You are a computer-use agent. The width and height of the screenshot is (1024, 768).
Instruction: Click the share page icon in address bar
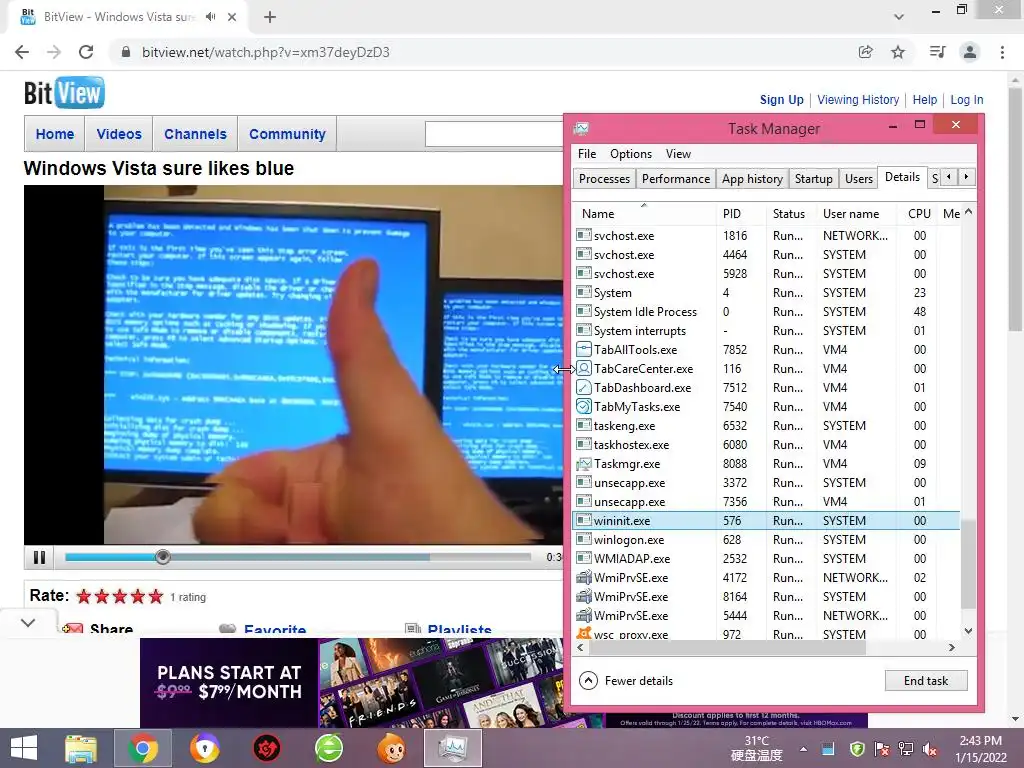pos(865,52)
